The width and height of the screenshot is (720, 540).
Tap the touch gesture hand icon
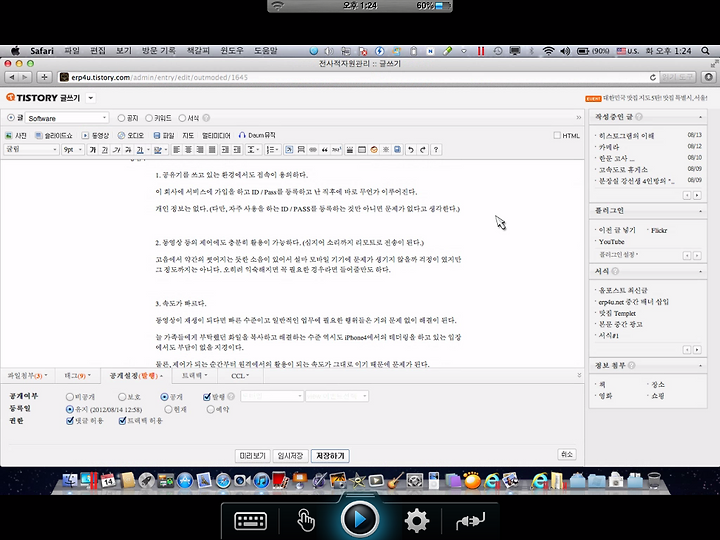tap(306, 521)
